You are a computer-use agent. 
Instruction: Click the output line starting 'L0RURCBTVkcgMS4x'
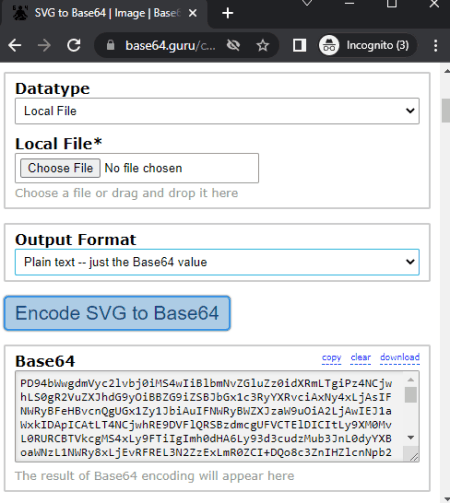(206, 438)
